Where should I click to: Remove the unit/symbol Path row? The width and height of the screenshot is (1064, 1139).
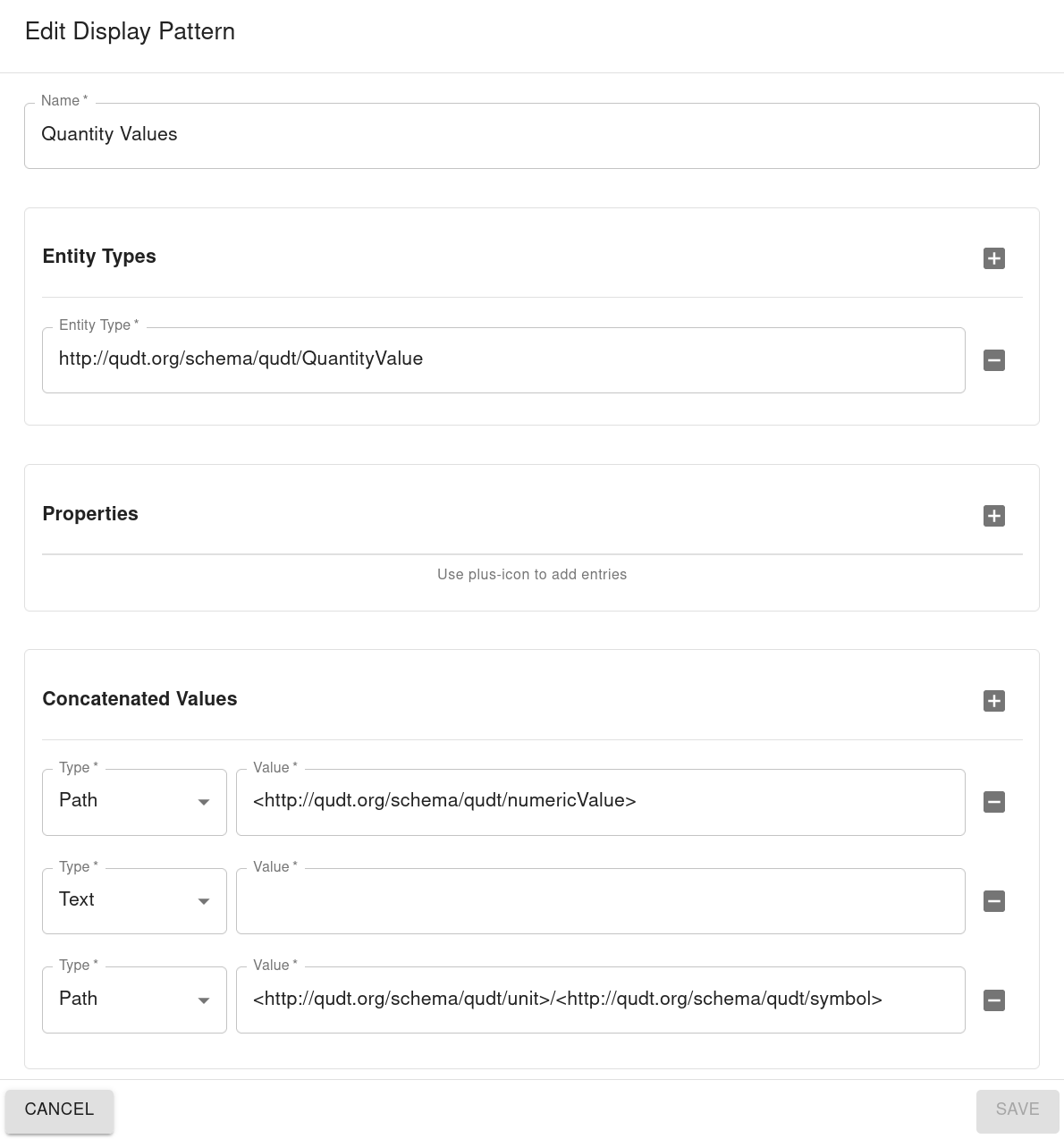point(993,1000)
